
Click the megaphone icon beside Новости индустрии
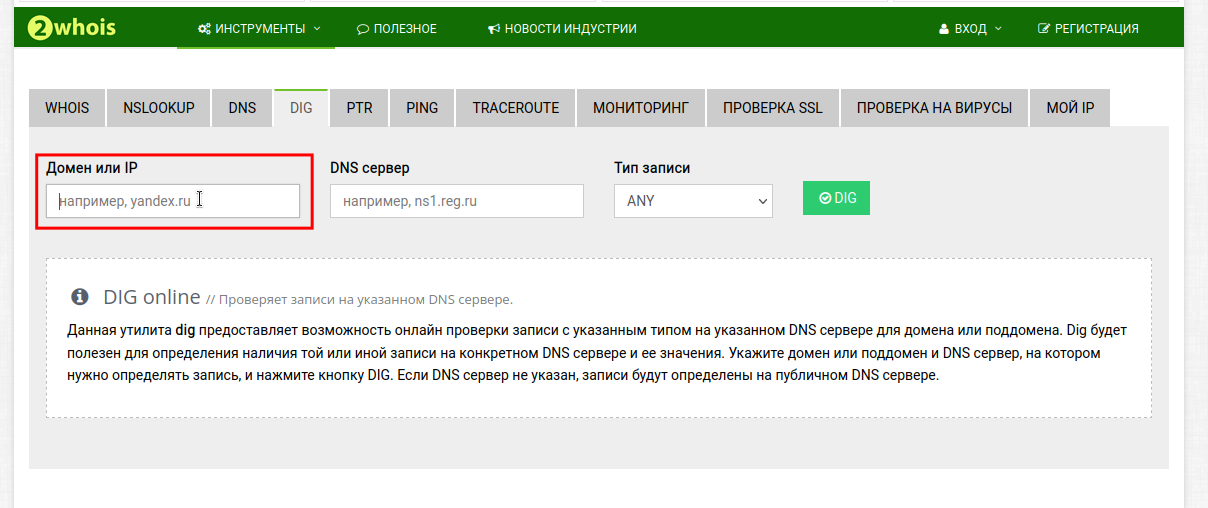(x=493, y=29)
